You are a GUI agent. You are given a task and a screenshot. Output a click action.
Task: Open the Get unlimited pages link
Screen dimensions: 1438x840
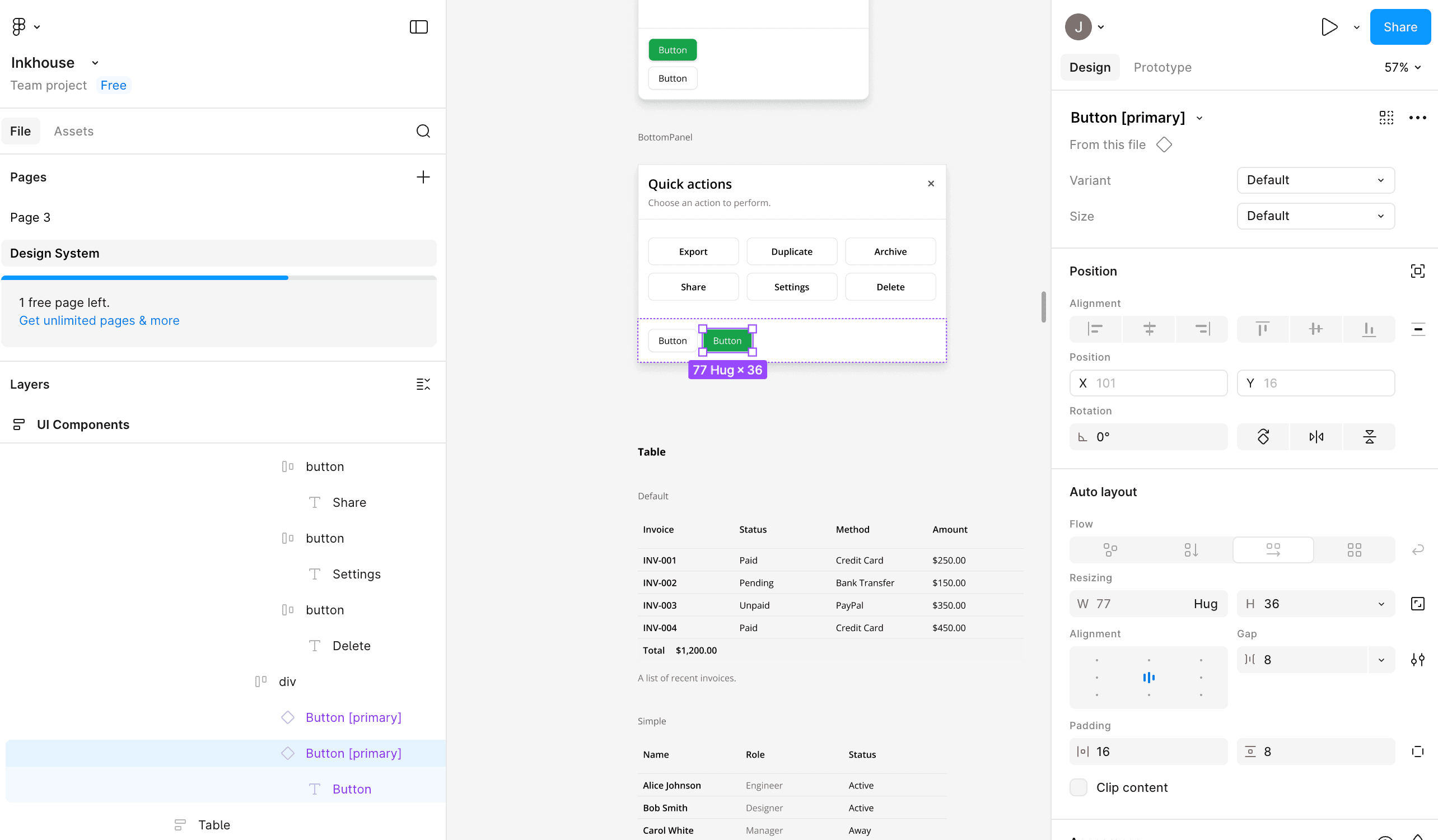[x=98, y=320]
